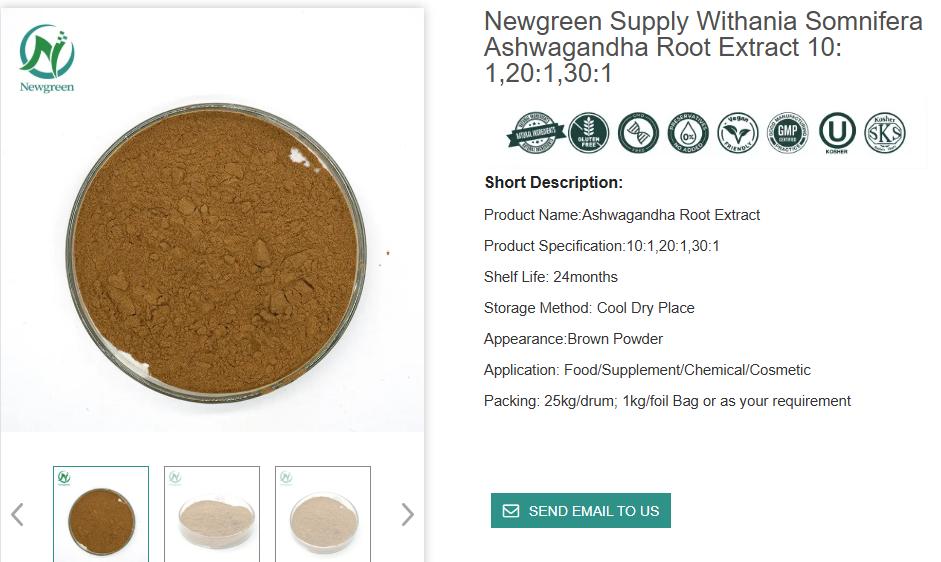
Task: Click the Packing details line
Action: 667,401
